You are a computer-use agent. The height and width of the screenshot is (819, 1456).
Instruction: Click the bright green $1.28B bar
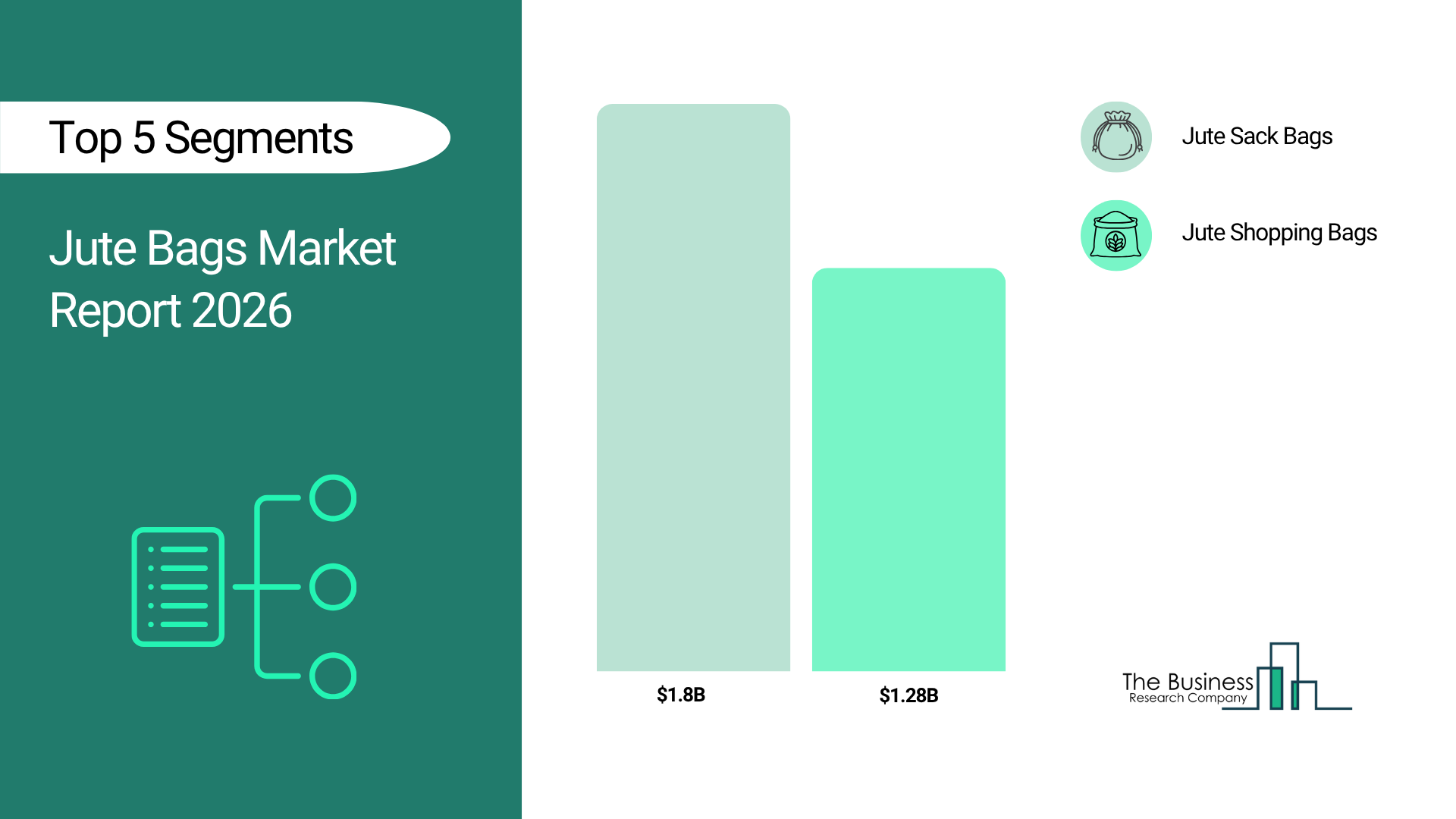(908, 469)
